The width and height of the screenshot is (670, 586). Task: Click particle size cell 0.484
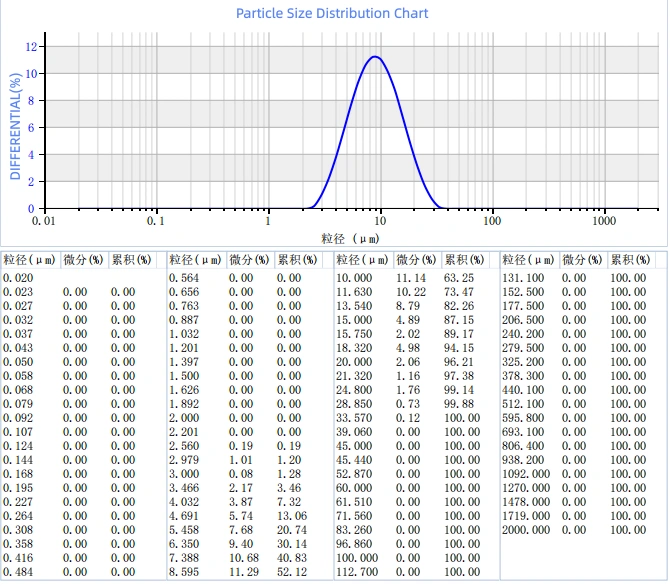point(18,572)
